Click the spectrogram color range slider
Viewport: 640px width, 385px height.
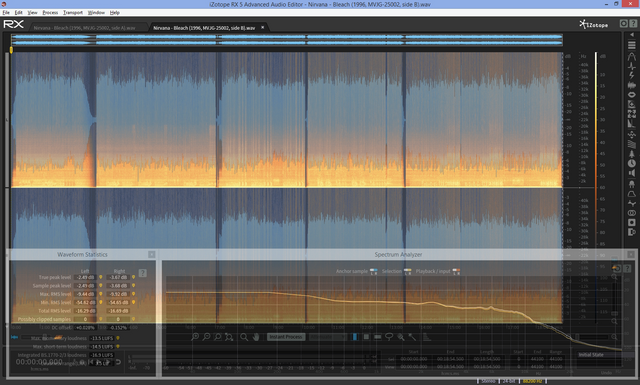coord(596,188)
